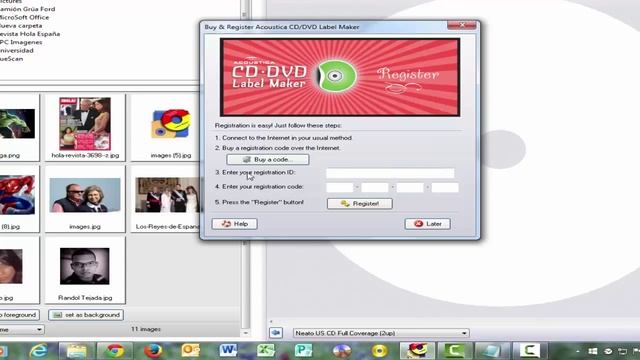Click the Label Maker taskbar icon with red cap
The image size is (640, 360).
[417, 351]
